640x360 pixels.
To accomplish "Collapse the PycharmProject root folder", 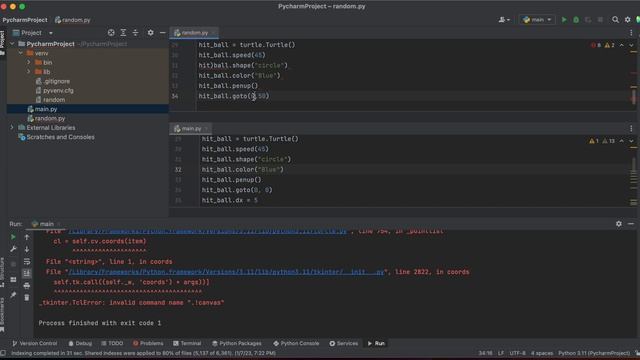I will 12,44.
